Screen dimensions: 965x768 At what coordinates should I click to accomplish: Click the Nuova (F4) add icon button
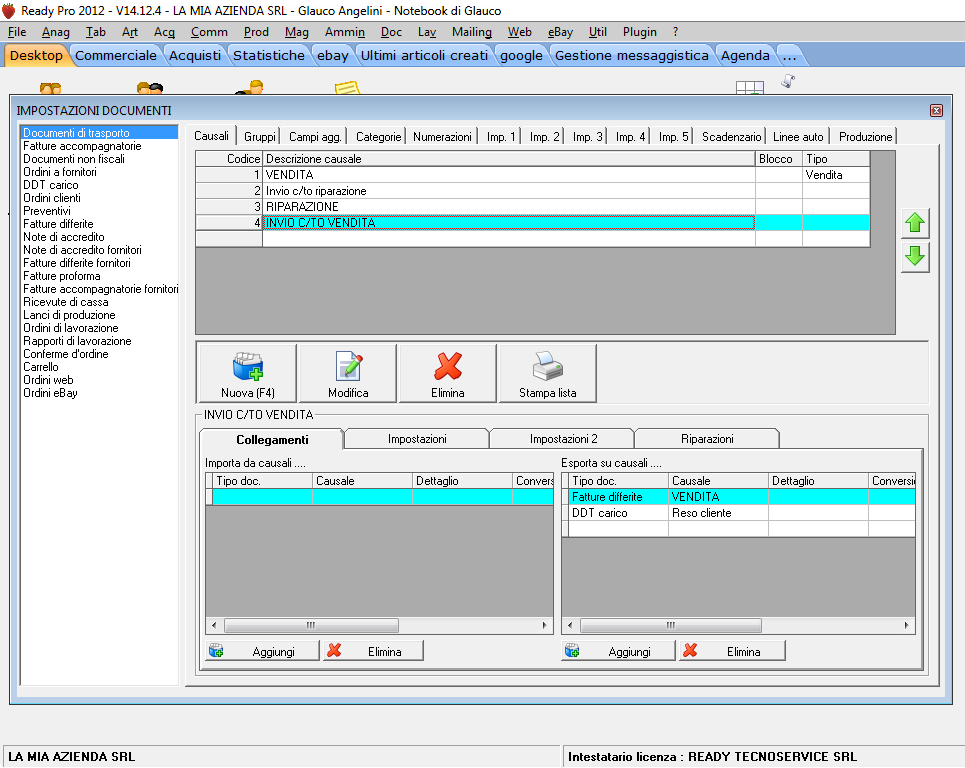click(x=247, y=373)
